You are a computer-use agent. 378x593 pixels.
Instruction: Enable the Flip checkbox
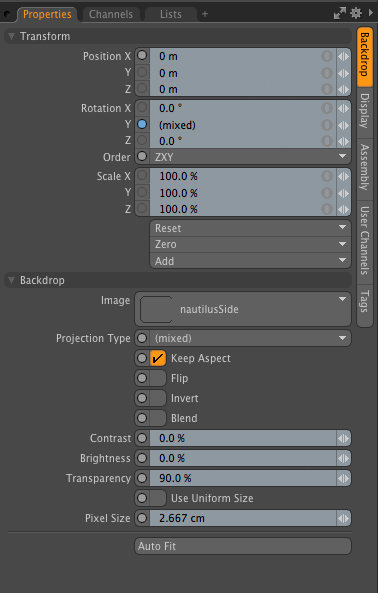pos(158,378)
